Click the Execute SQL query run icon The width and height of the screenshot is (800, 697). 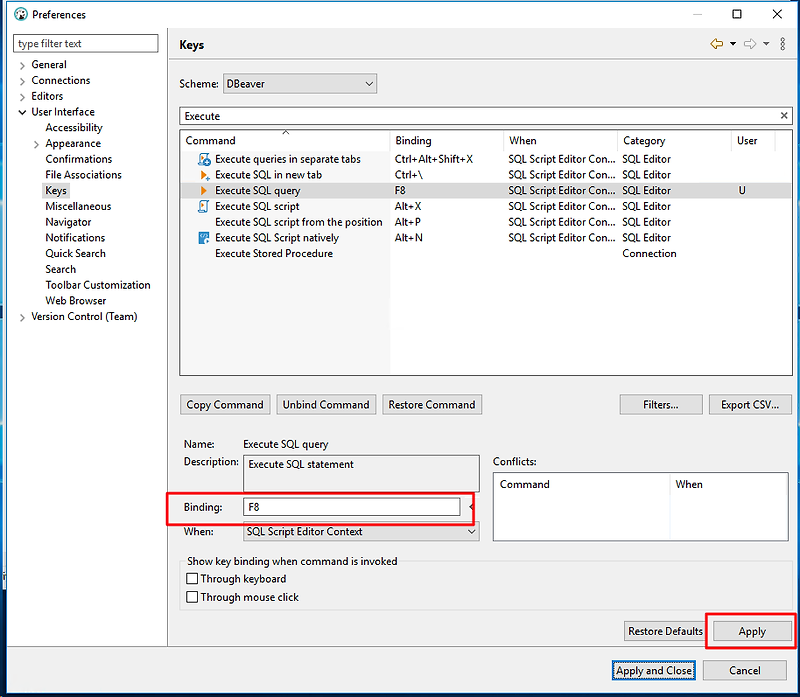point(203,190)
